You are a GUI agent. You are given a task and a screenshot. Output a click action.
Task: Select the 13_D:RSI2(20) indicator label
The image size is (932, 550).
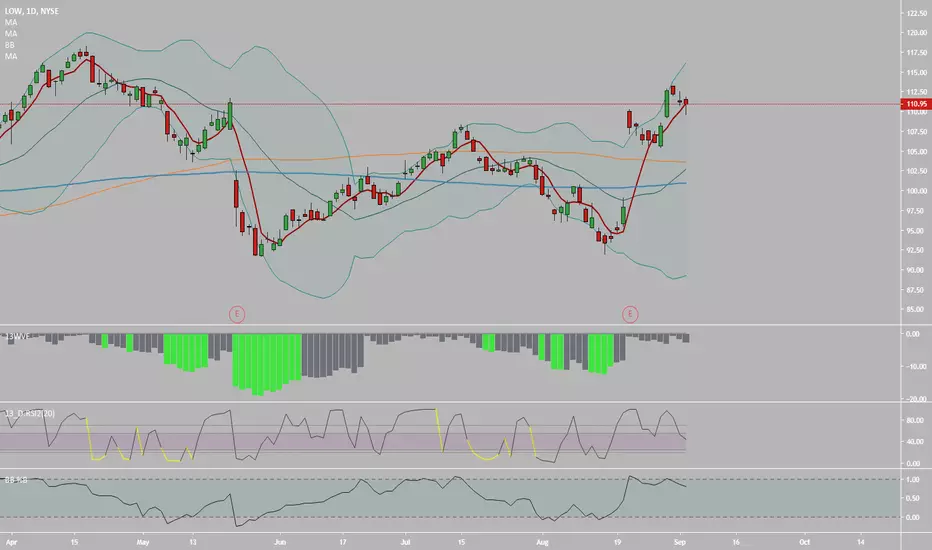pos(30,413)
